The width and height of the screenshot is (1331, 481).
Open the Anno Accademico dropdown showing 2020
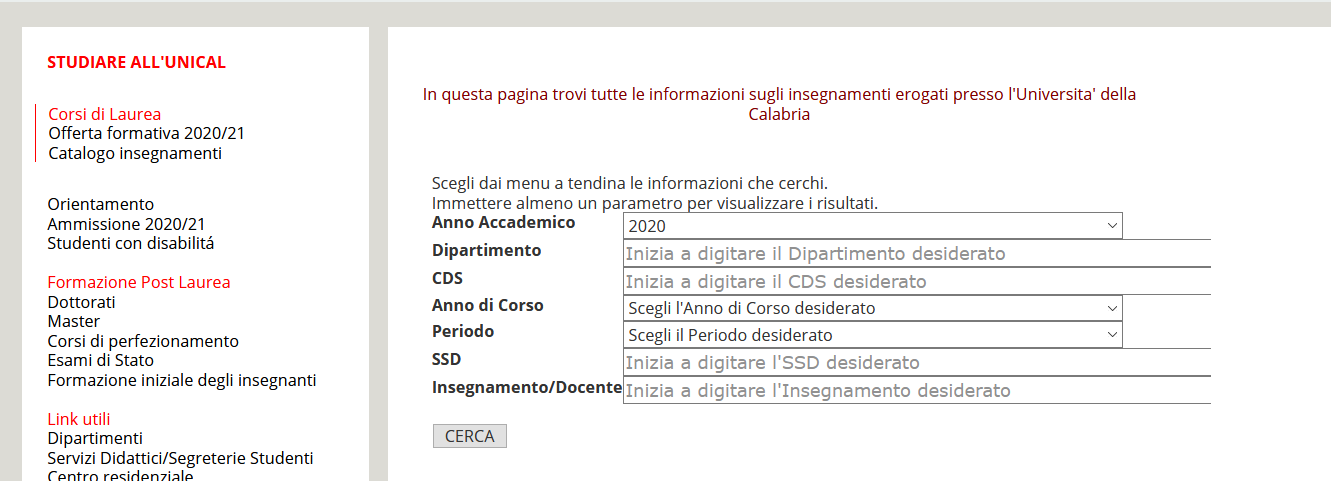872,226
